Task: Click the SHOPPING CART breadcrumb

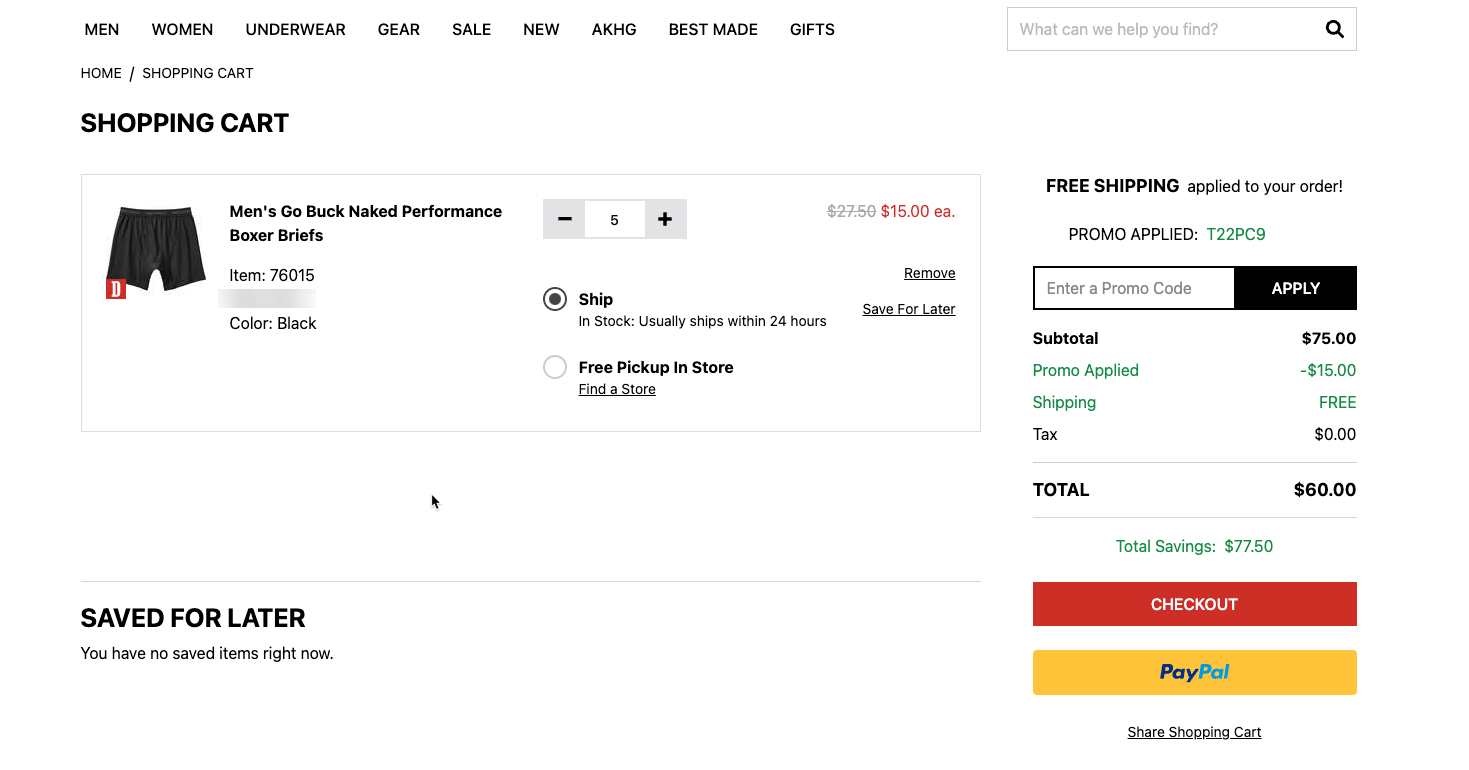Action: click(198, 73)
